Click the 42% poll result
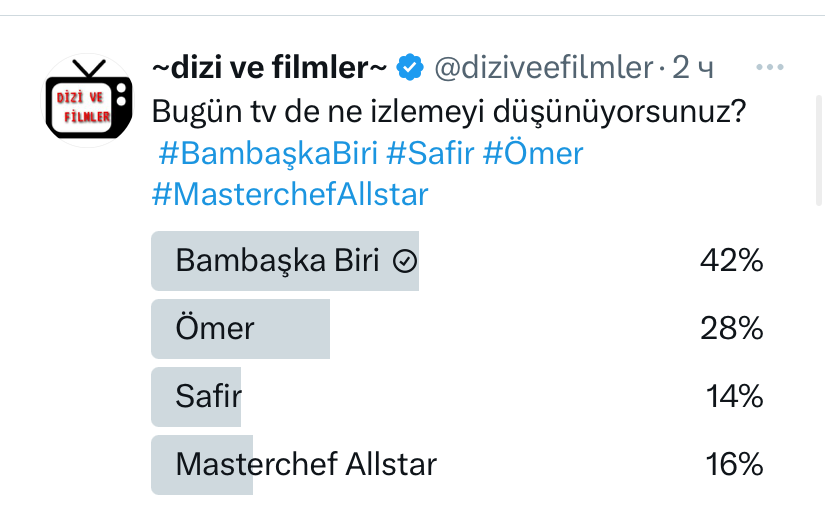 tap(731, 262)
